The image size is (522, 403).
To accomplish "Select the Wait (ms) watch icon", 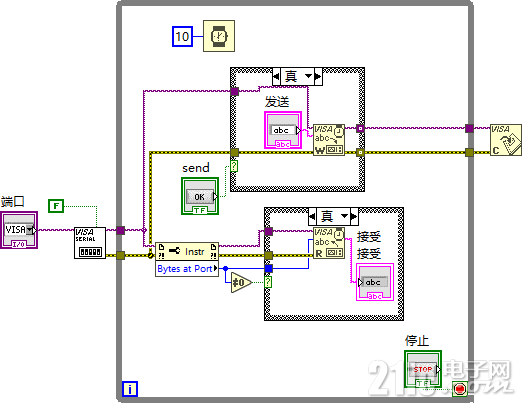I will click(x=219, y=36).
